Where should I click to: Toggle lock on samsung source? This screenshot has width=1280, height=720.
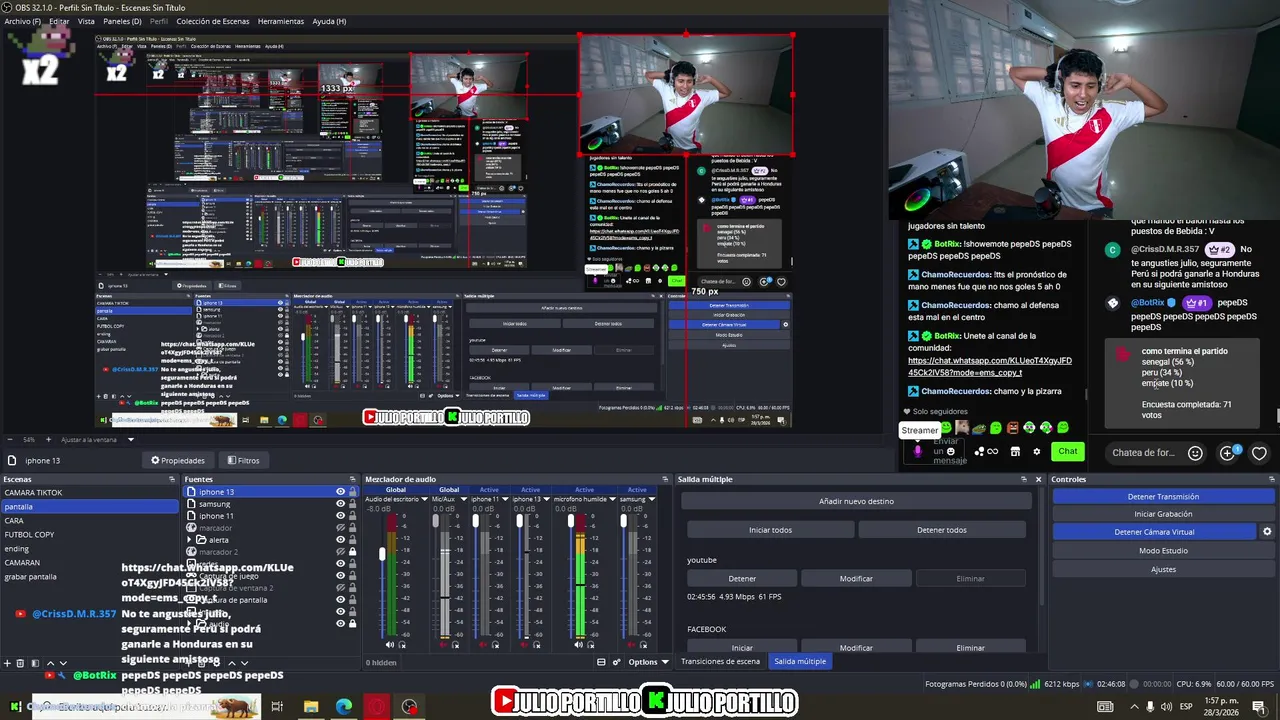(352, 504)
